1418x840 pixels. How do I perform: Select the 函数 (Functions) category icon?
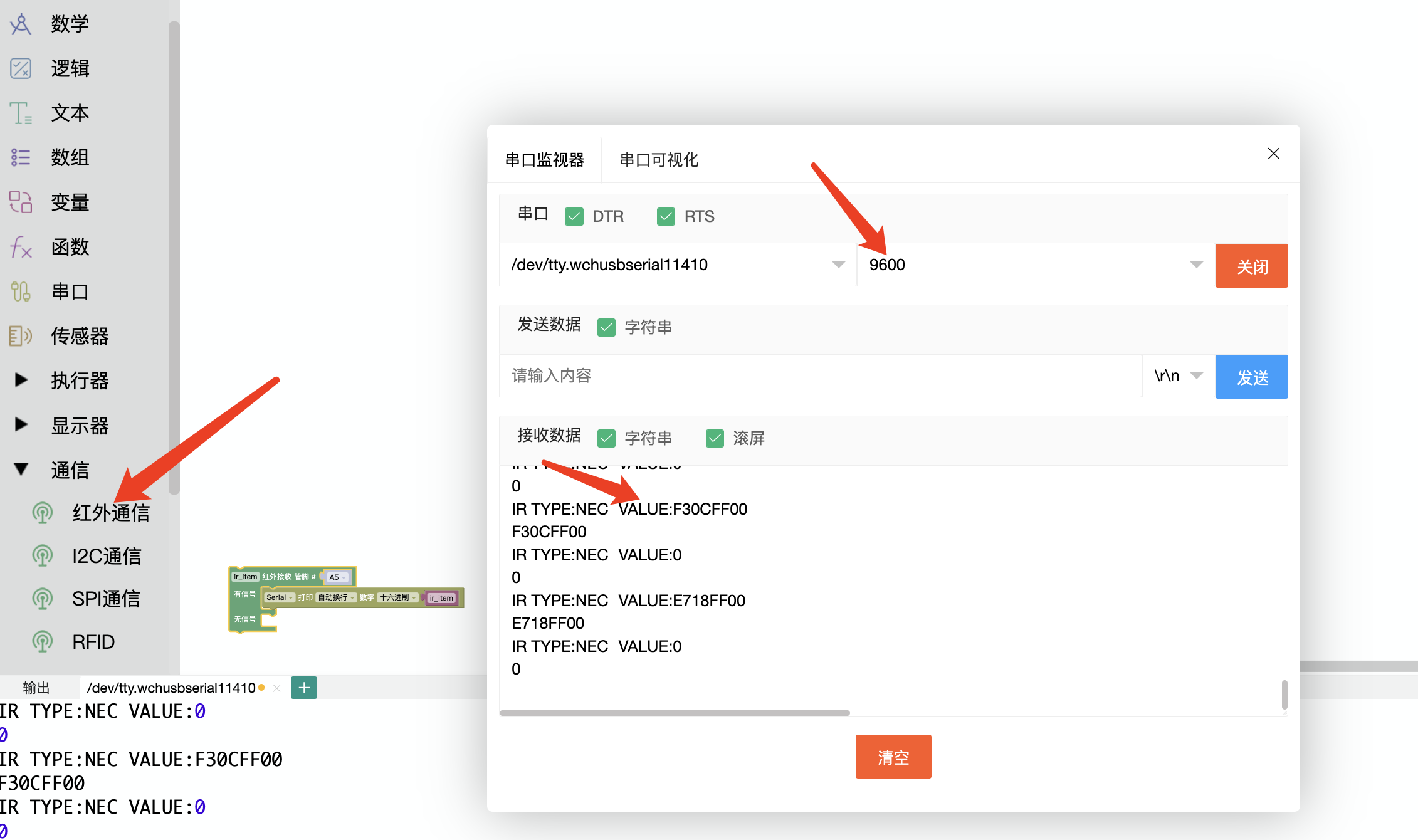19,247
